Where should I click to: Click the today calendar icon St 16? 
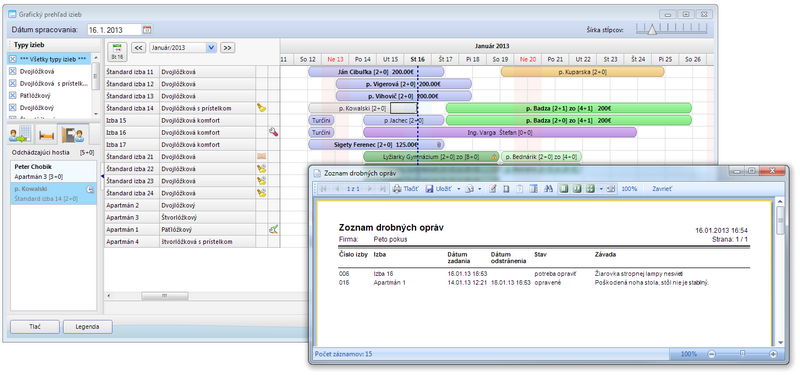tap(117, 51)
